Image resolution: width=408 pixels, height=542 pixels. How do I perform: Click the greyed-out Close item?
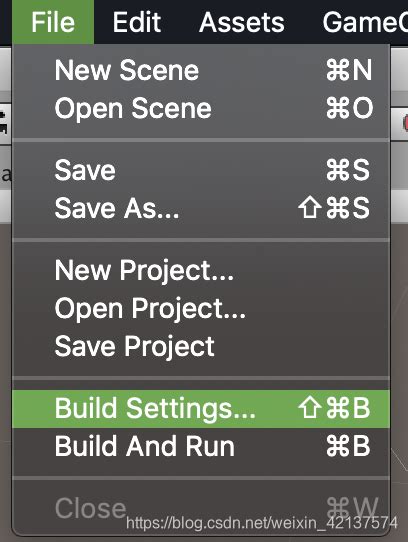point(201,508)
